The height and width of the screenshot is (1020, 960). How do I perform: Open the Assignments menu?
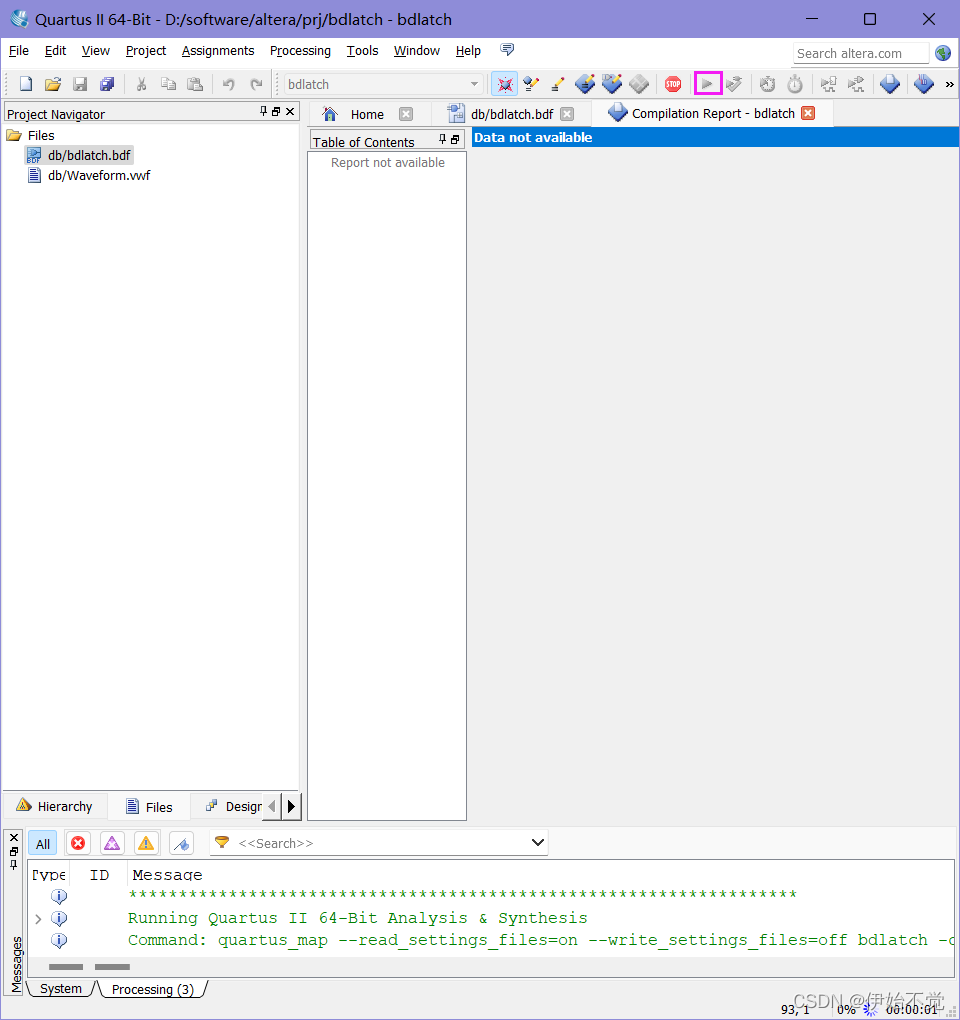click(x=218, y=51)
